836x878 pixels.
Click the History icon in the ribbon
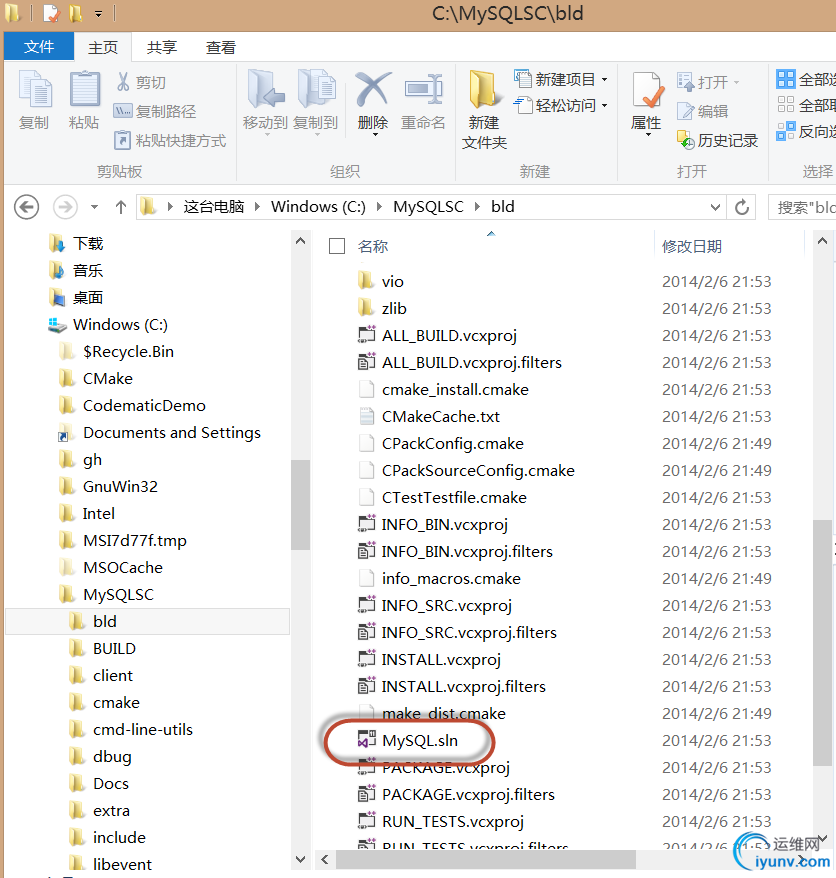coord(685,139)
